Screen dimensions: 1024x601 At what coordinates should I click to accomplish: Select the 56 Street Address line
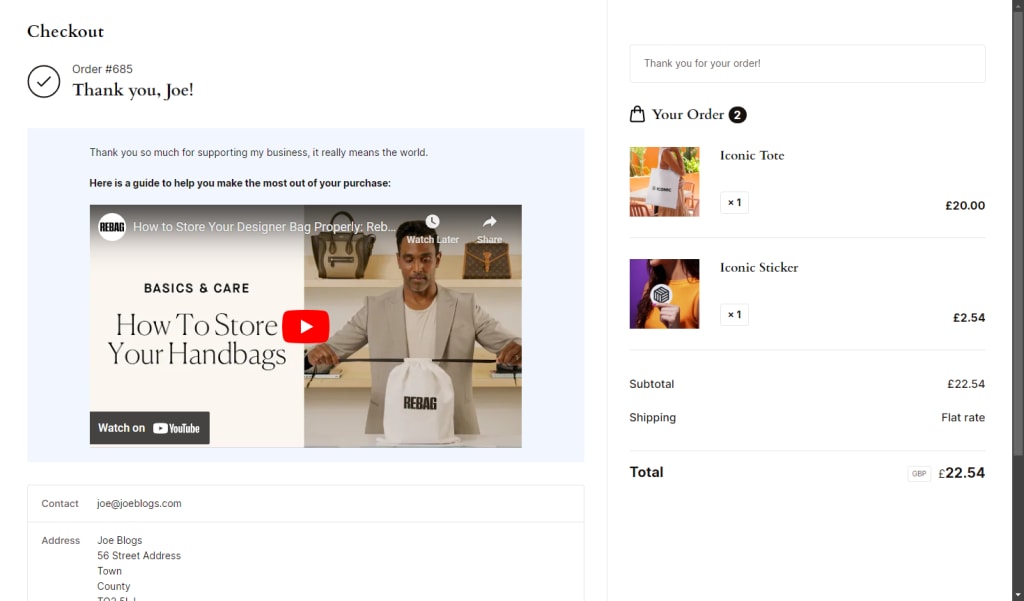pyautogui.click(x=139, y=556)
